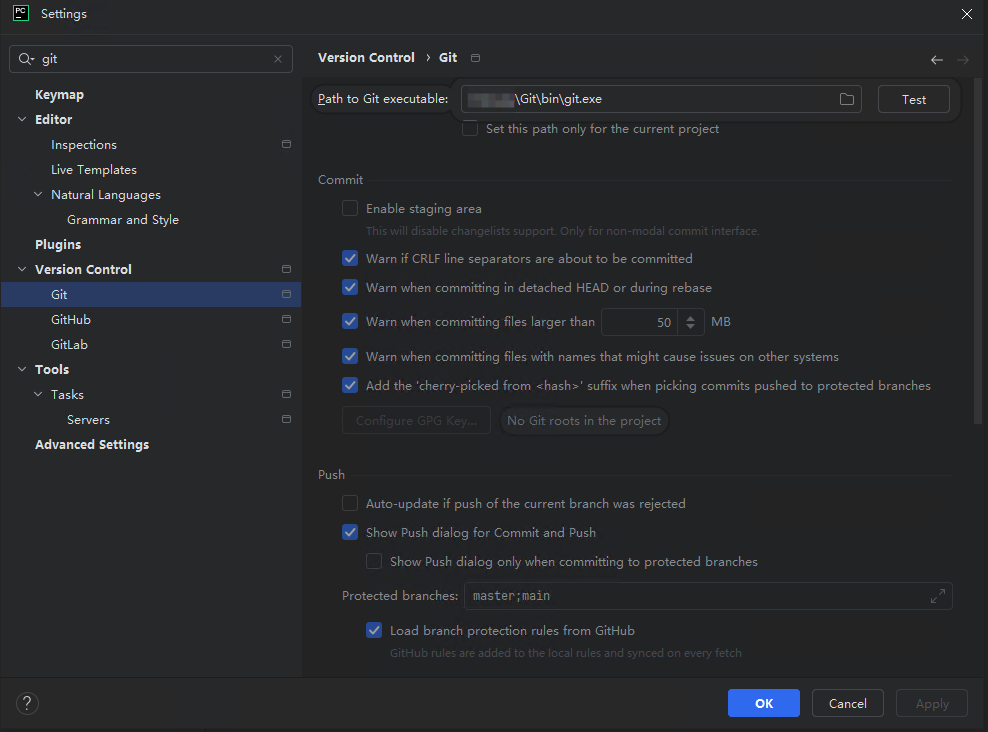This screenshot has width=988, height=732.
Task: Open the Live Templates settings
Action: pos(94,169)
